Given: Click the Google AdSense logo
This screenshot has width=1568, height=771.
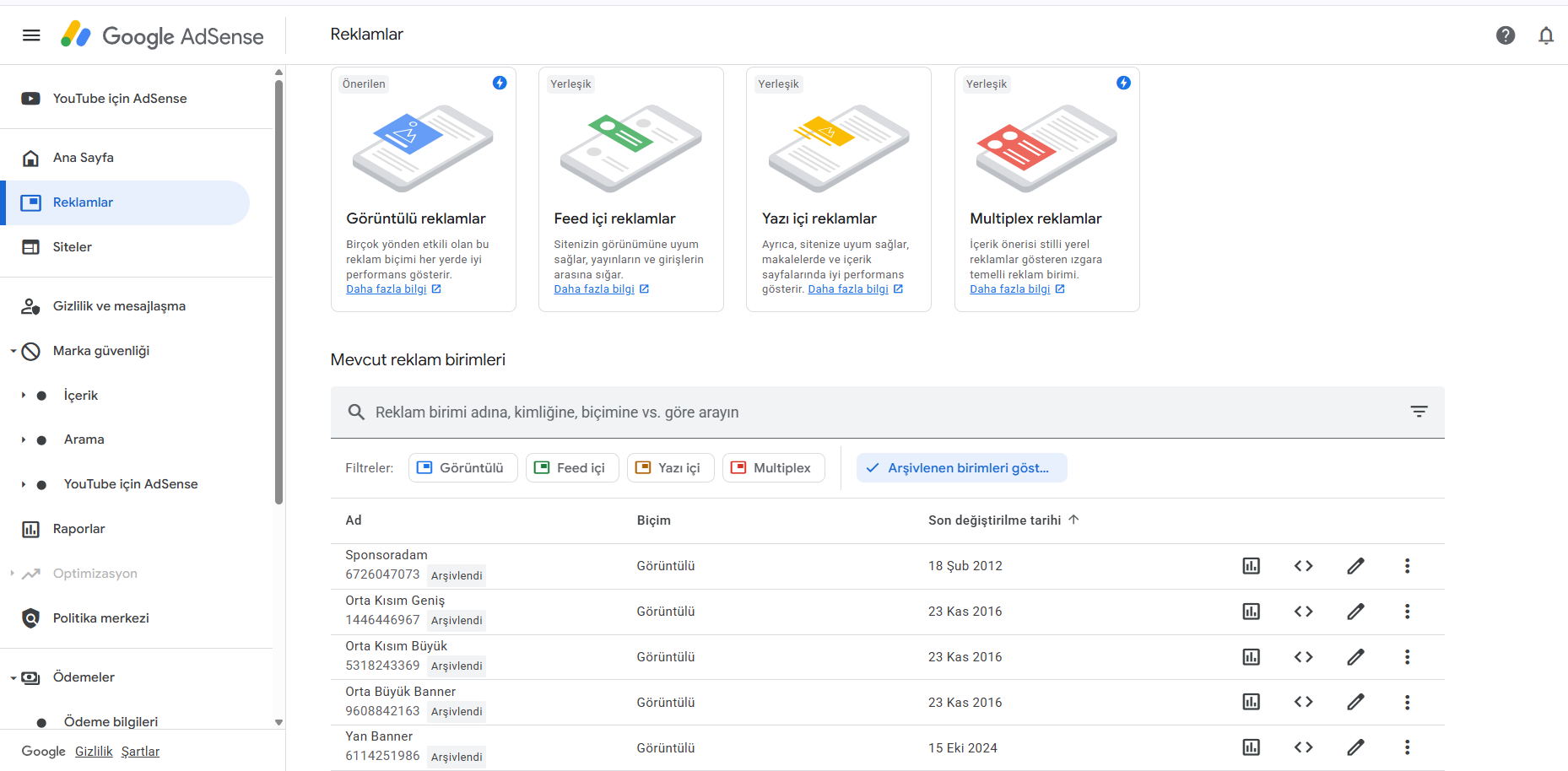Looking at the screenshot, I should click(162, 35).
